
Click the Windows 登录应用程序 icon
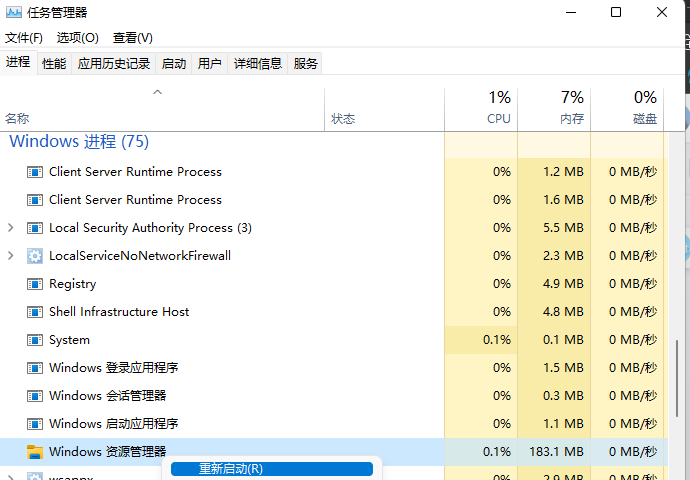click(35, 368)
